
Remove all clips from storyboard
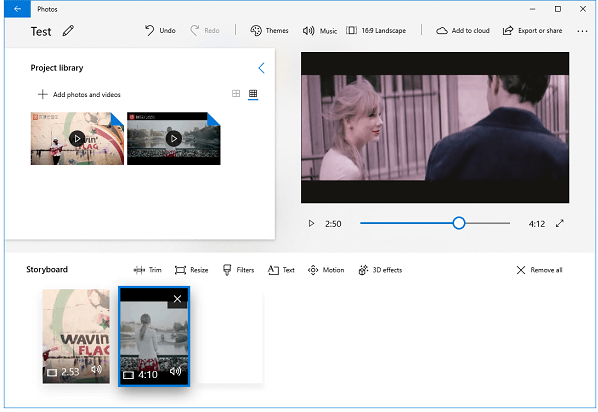pos(539,270)
